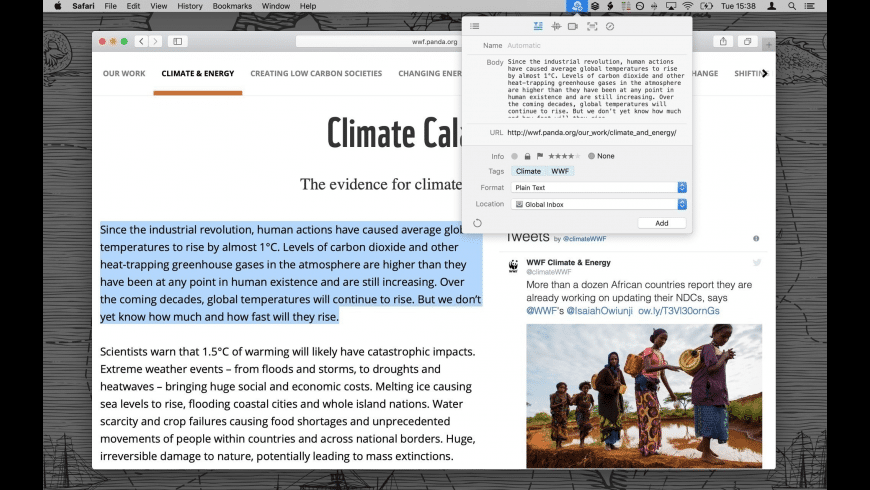
Task: Open the View menu
Action: tap(158, 6)
